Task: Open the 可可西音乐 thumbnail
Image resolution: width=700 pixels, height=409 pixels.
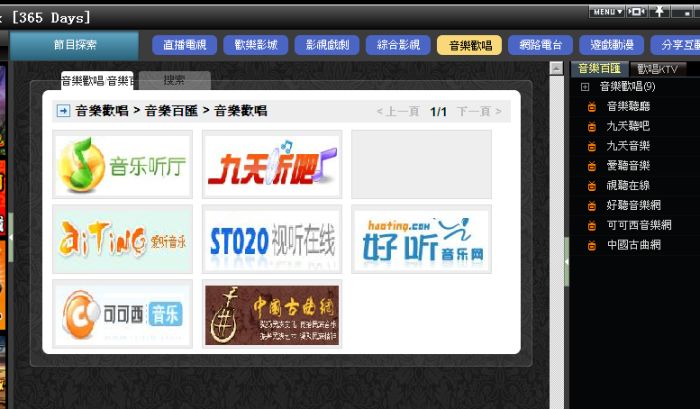Action: [x=122, y=314]
